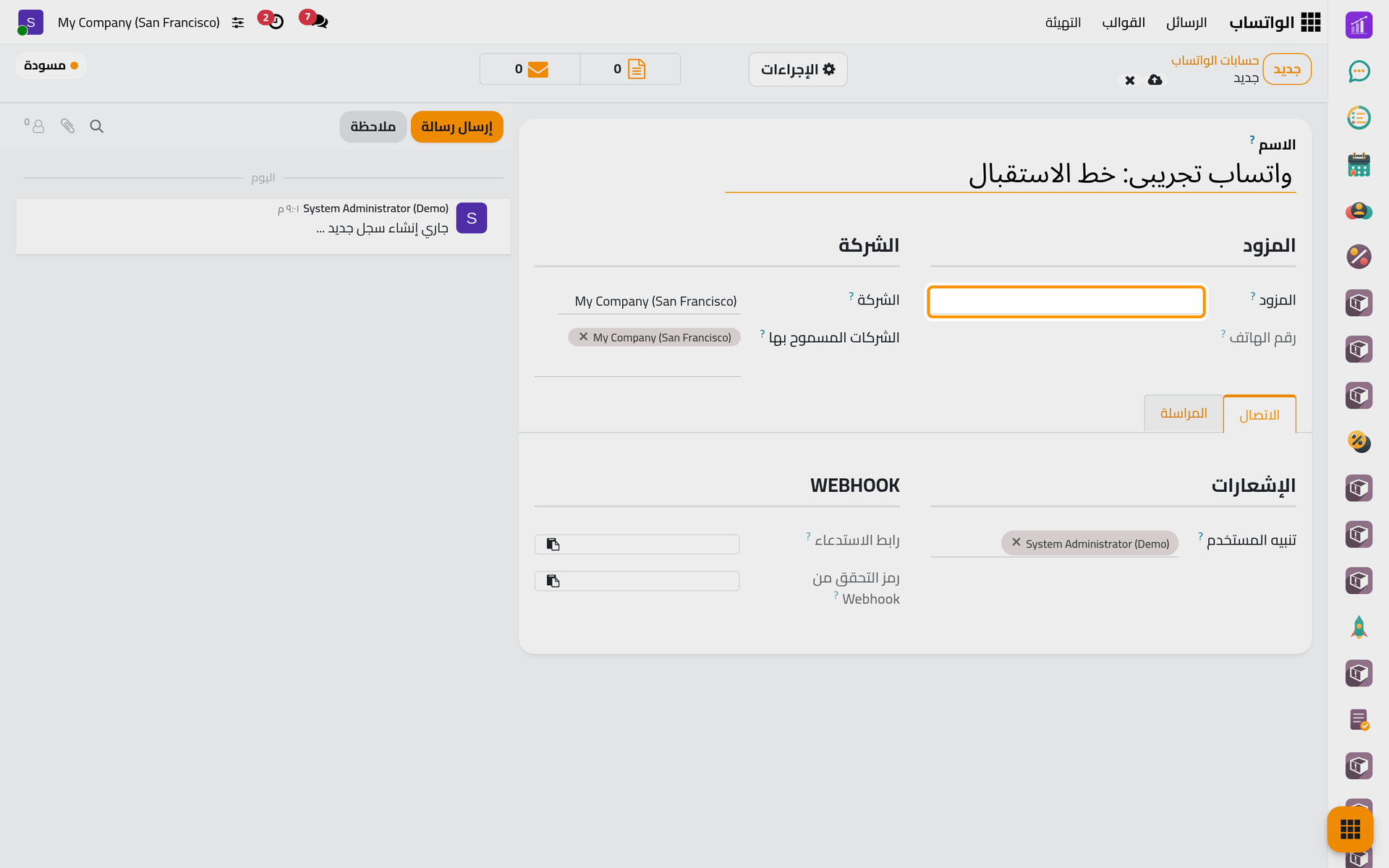Click إرسال رسالة send message button

coord(456,127)
